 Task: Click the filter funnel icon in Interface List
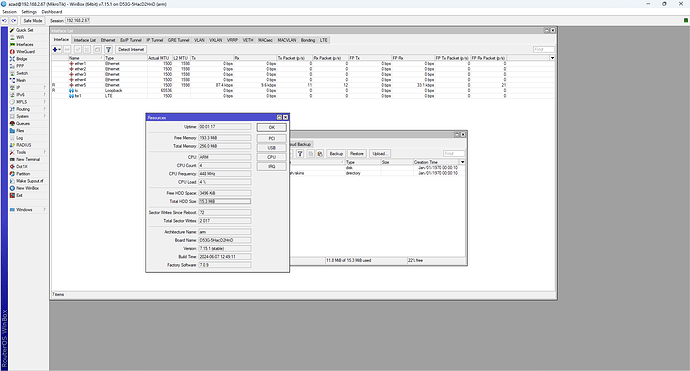pyautogui.click(x=108, y=49)
